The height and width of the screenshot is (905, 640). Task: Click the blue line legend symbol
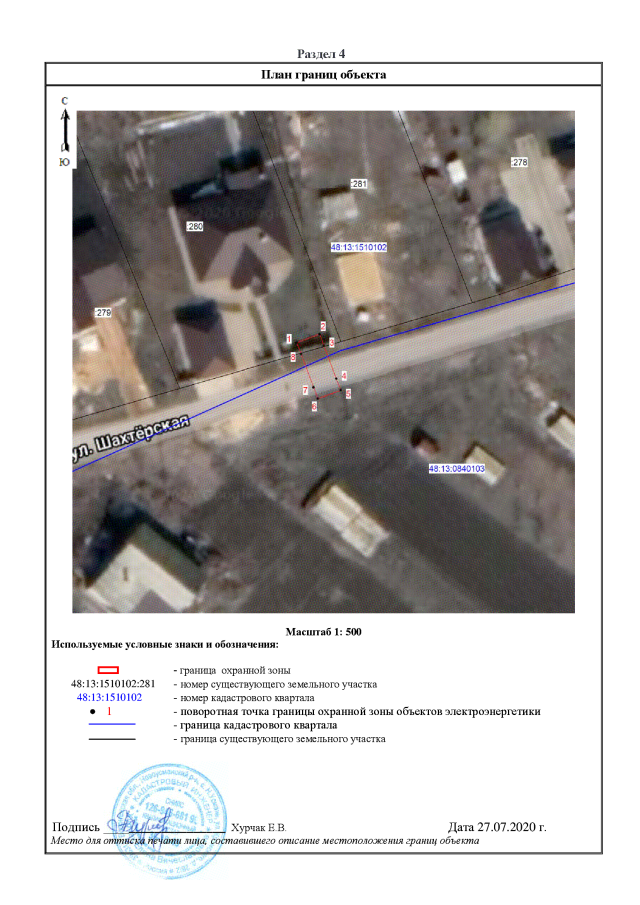(x=112, y=724)
